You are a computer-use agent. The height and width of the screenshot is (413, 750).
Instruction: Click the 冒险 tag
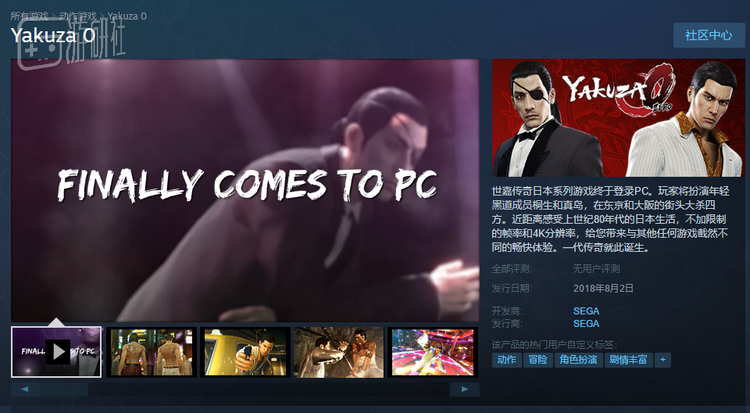tap(538, 360)
